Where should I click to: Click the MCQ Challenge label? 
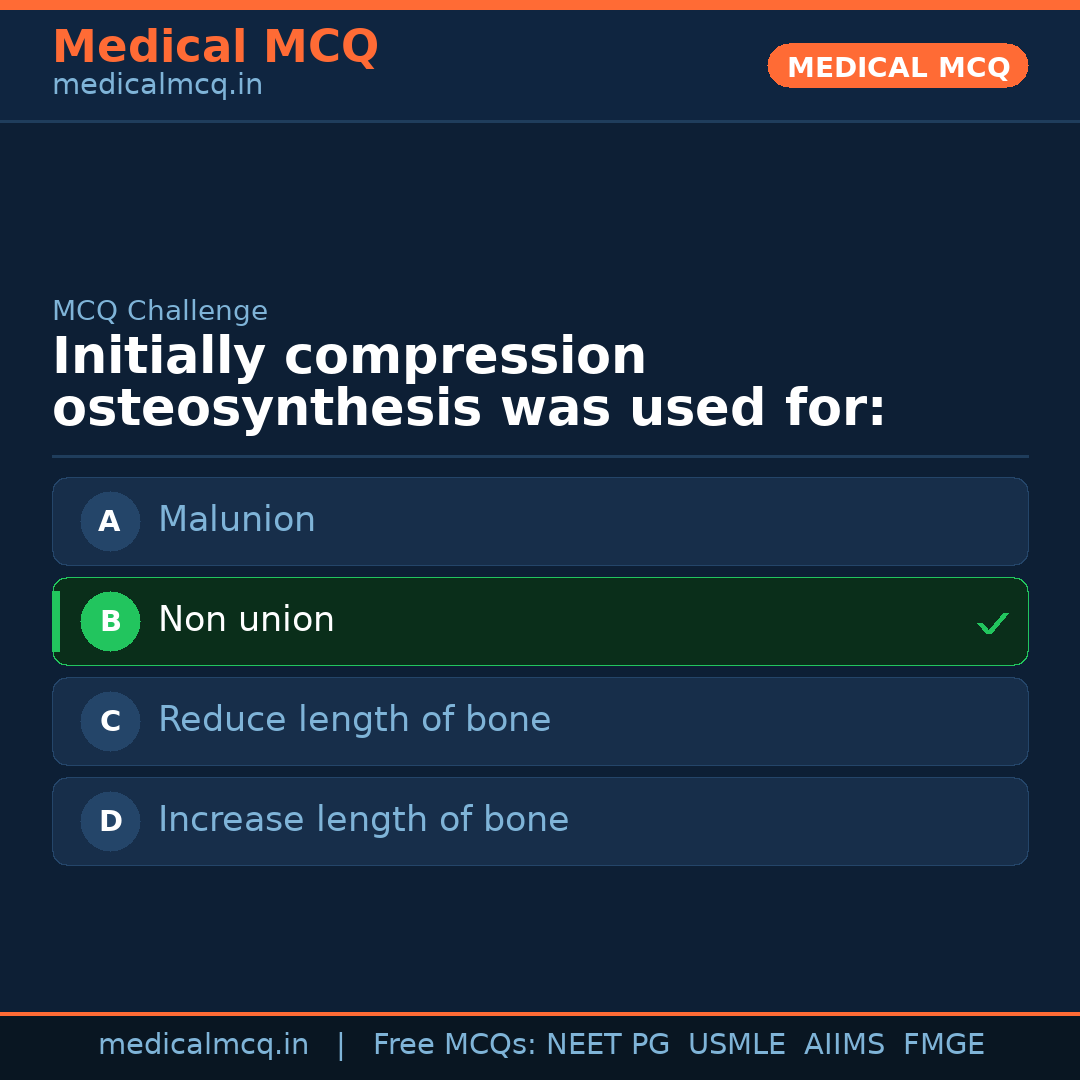coord(160,311)
